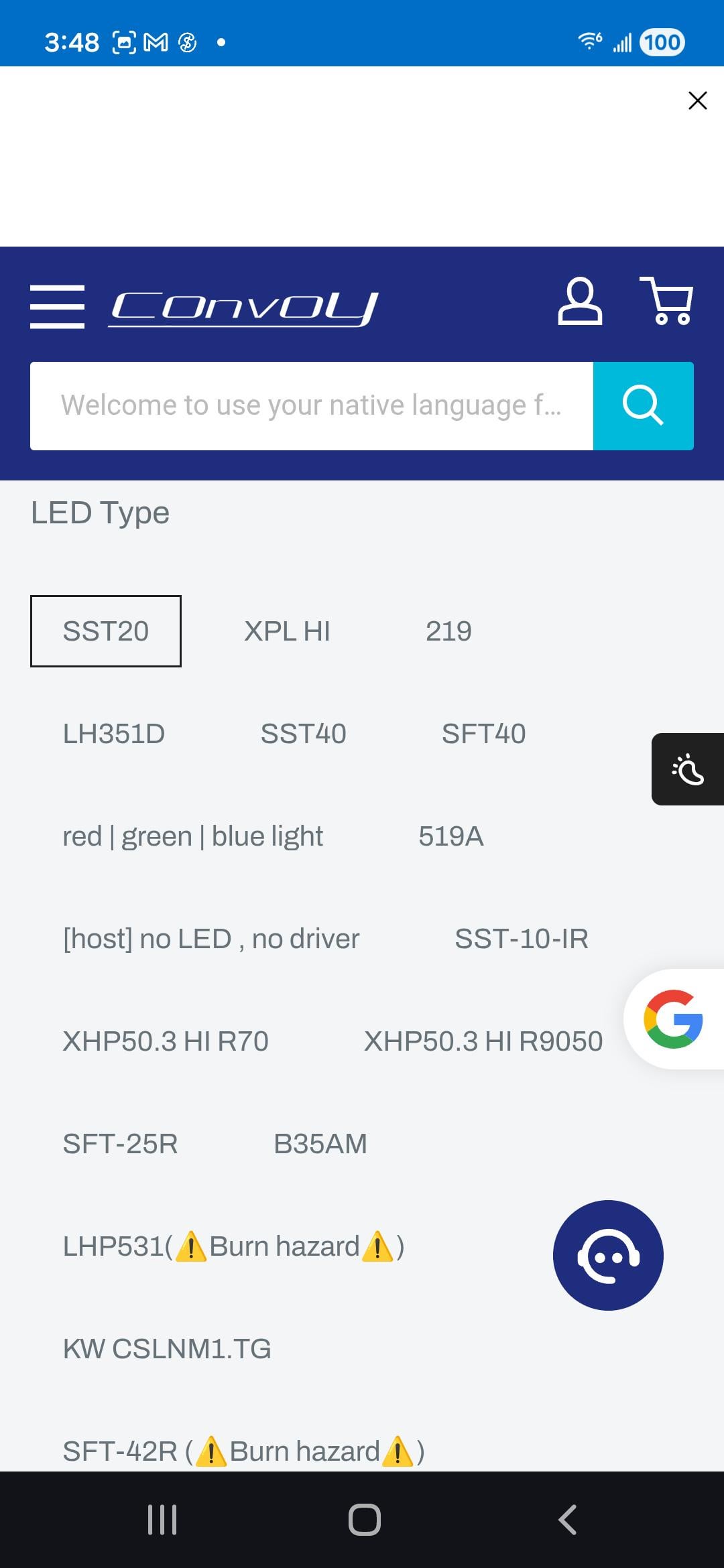Select the LH351D LED option
724x1568 pixels.
pos(114,734)
